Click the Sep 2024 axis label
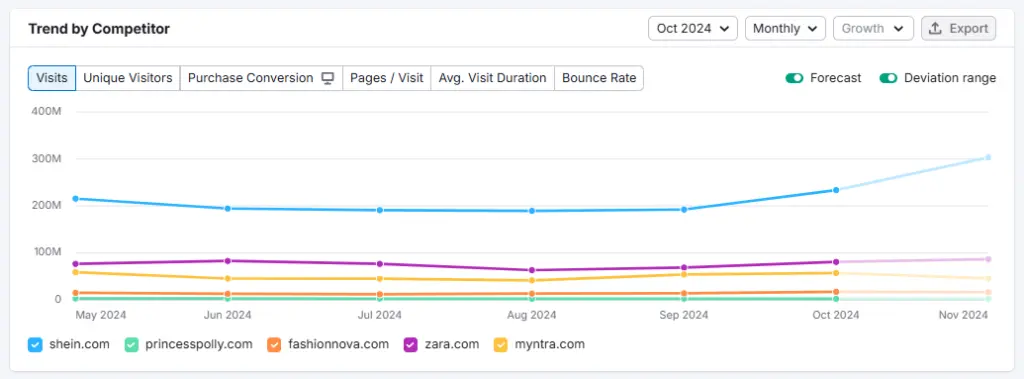Viewport: 1024px width, 379px height. click(684, 315)
